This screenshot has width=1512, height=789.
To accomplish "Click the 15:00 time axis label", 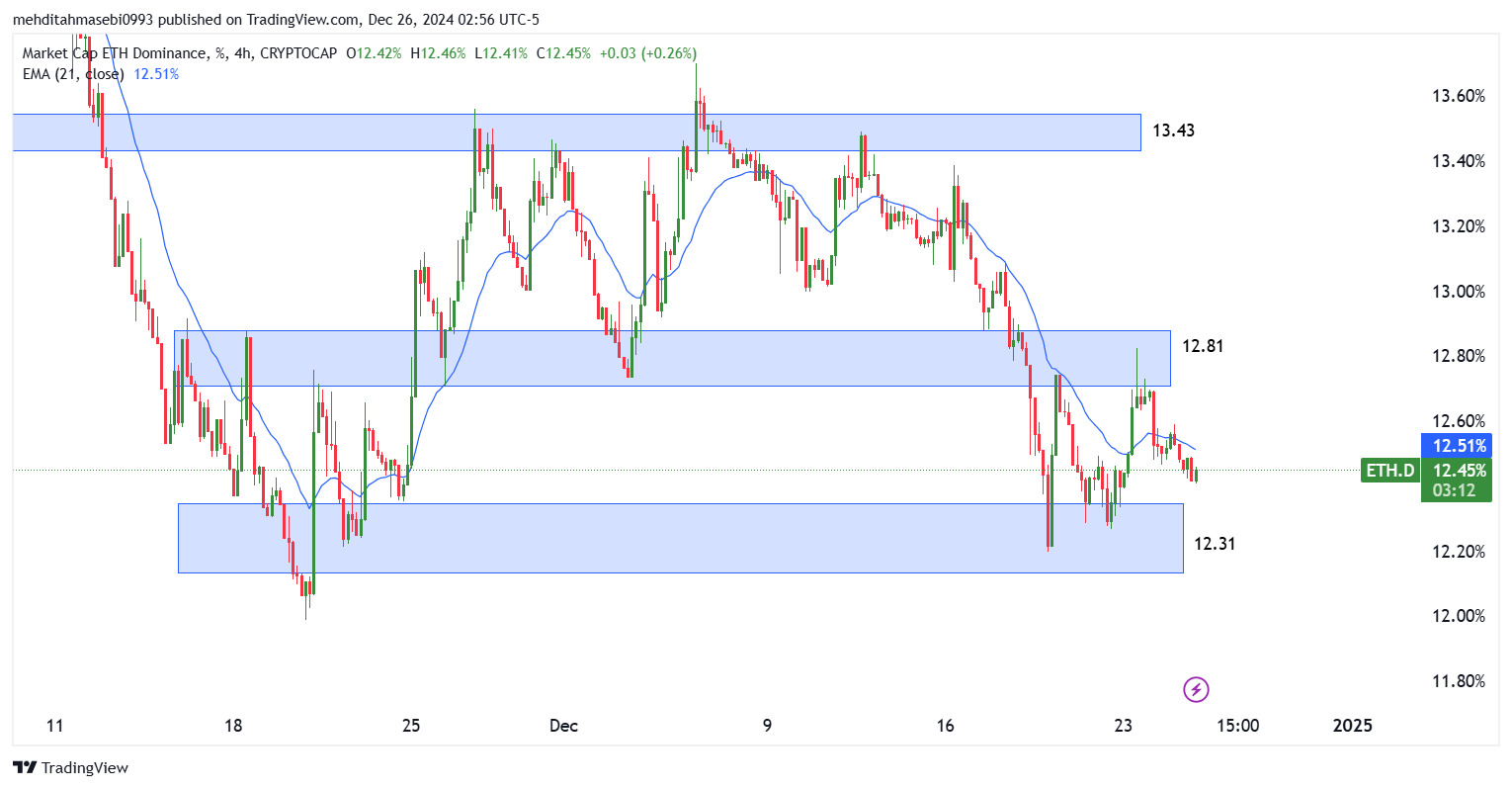I will coord(1238,726).
